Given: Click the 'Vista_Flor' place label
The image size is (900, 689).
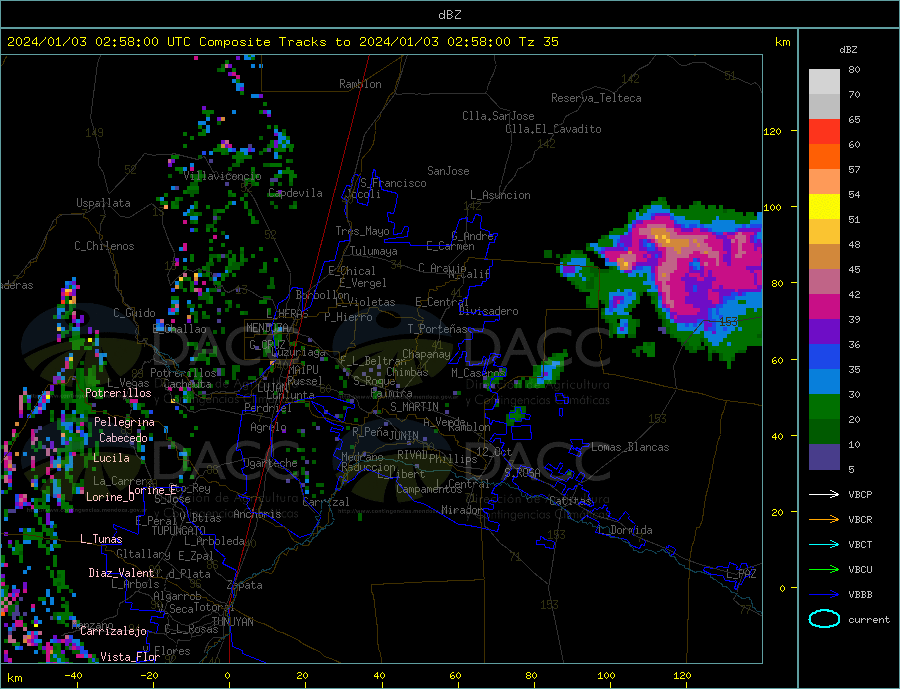Looking at the screenshot, I should pos(130,657).
